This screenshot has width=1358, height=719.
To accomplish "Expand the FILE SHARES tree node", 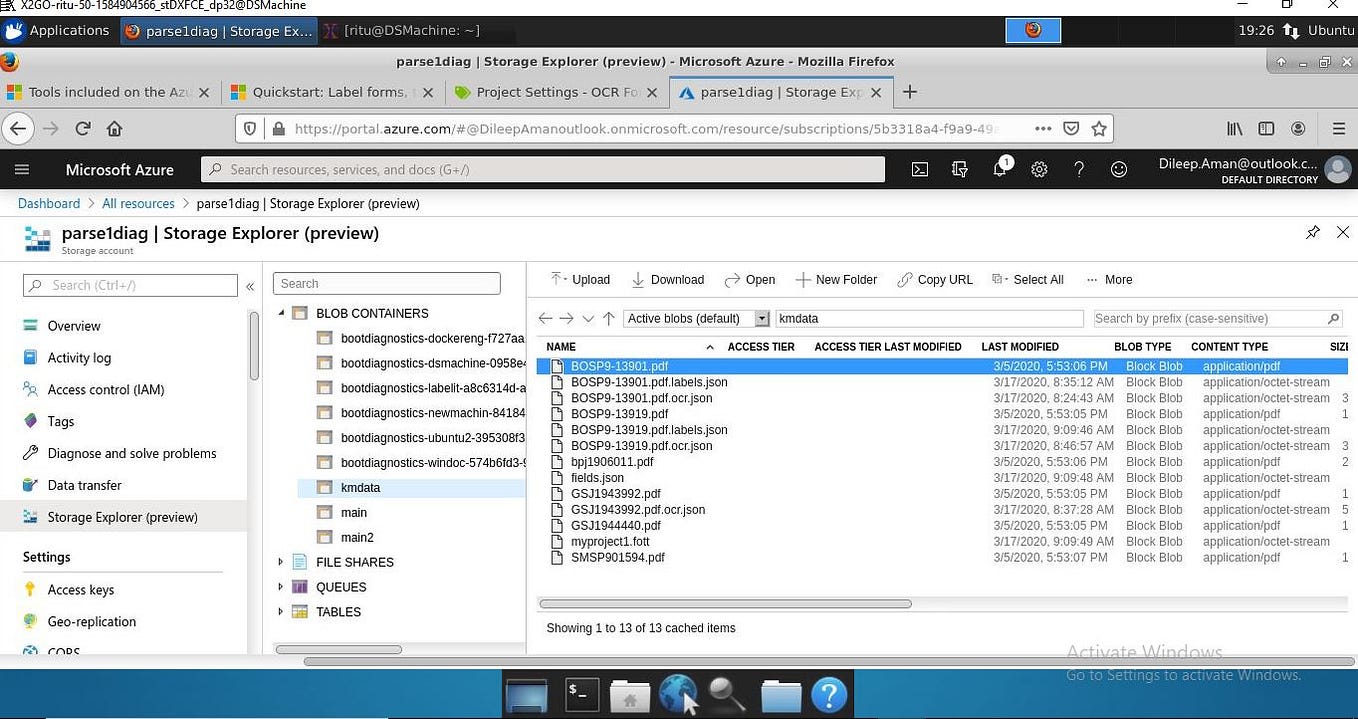I will [x=280, y=562].
